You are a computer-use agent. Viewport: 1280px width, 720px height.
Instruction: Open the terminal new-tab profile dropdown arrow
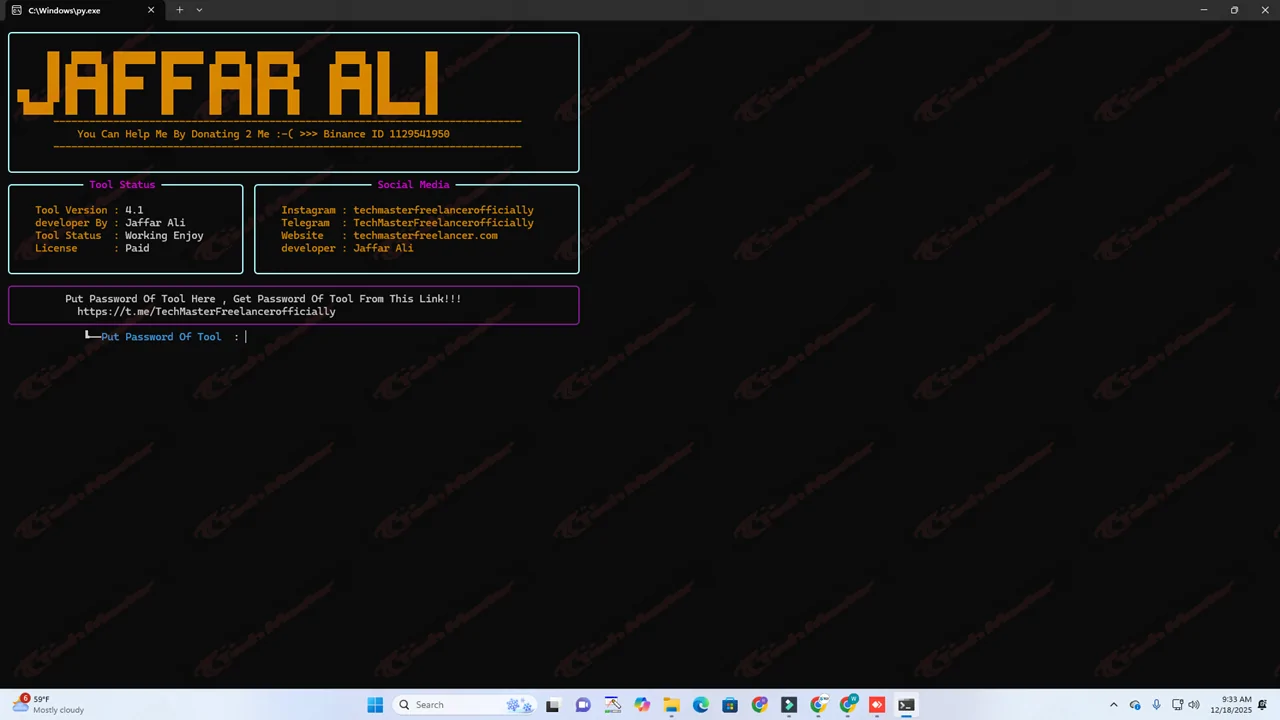pyautogui.click(x=199, y=10)
